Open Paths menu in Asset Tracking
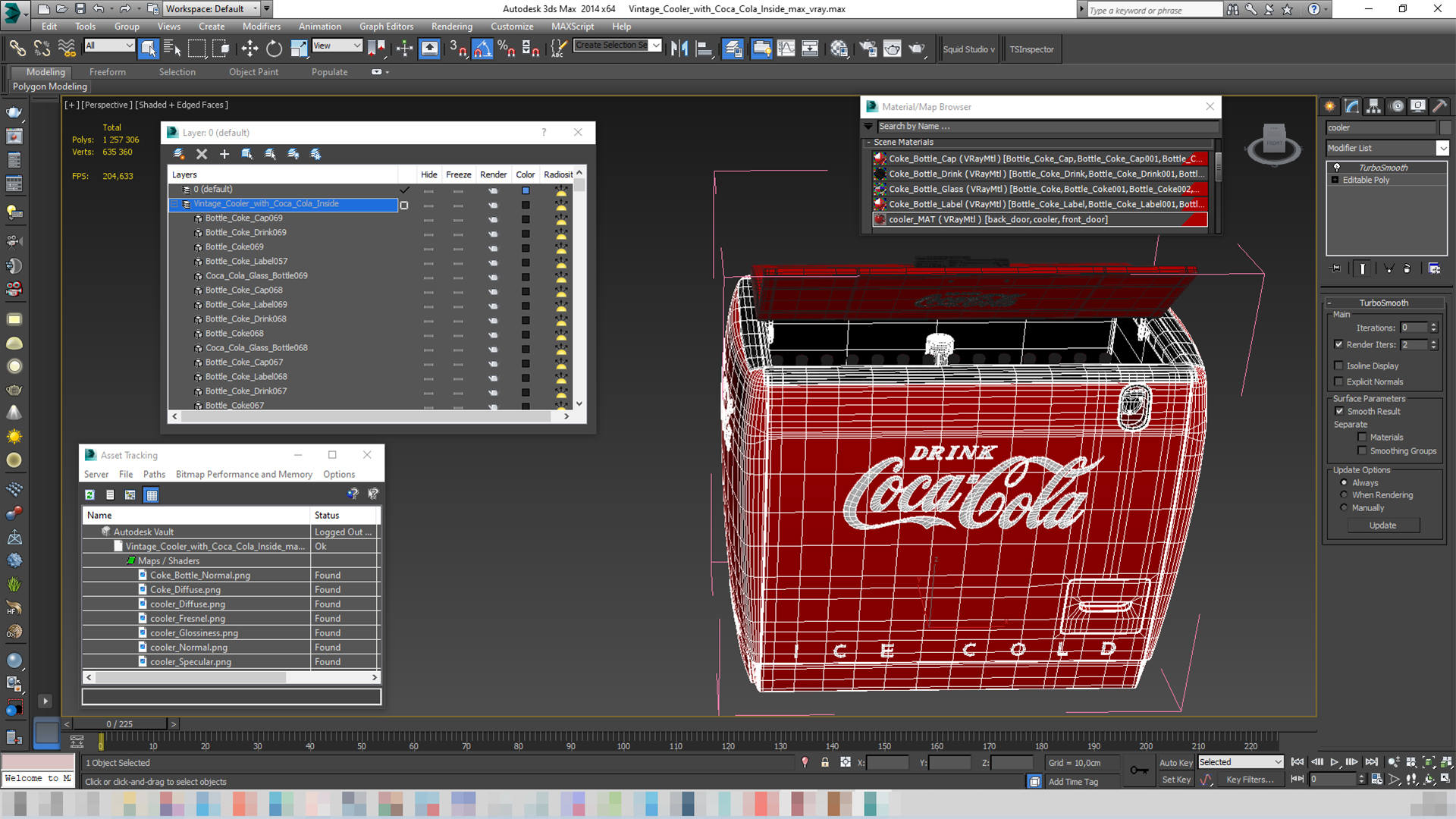The width and height of the screenshot is (1456, 819). [x=154, y=474]
